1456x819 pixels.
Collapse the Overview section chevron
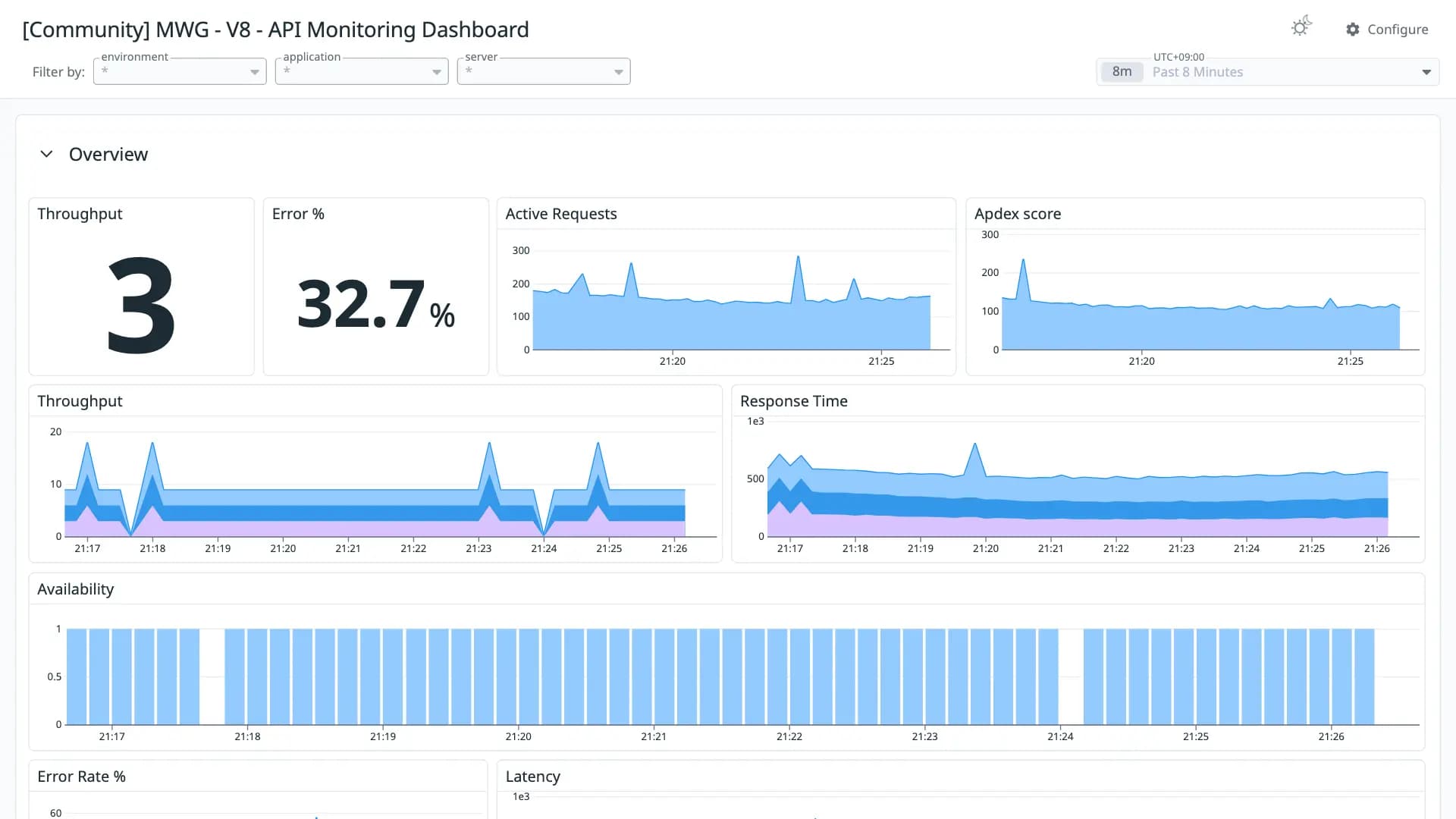point(46,154)
